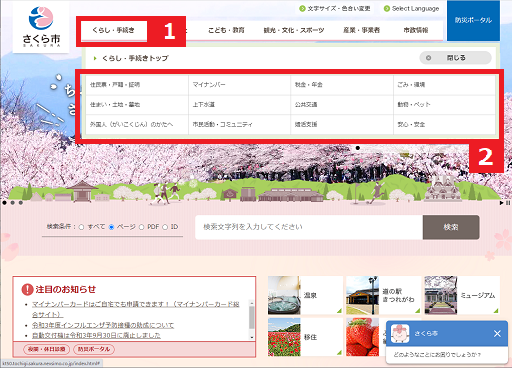Screen dimensions: 512x368
Task: Open the 市政情報 navigation tab
Action: pyautogui.click(x=416, y=30)
